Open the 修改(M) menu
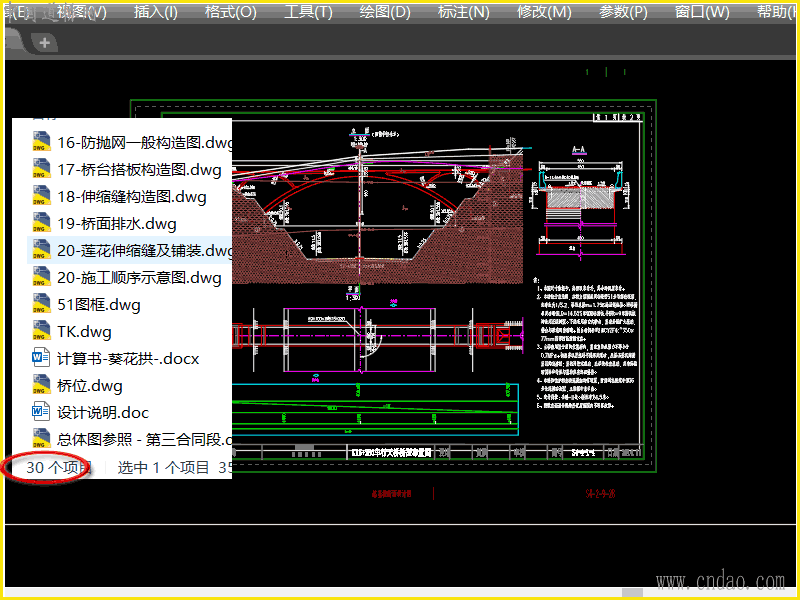 pyautogui.click(x=544, y=12)
